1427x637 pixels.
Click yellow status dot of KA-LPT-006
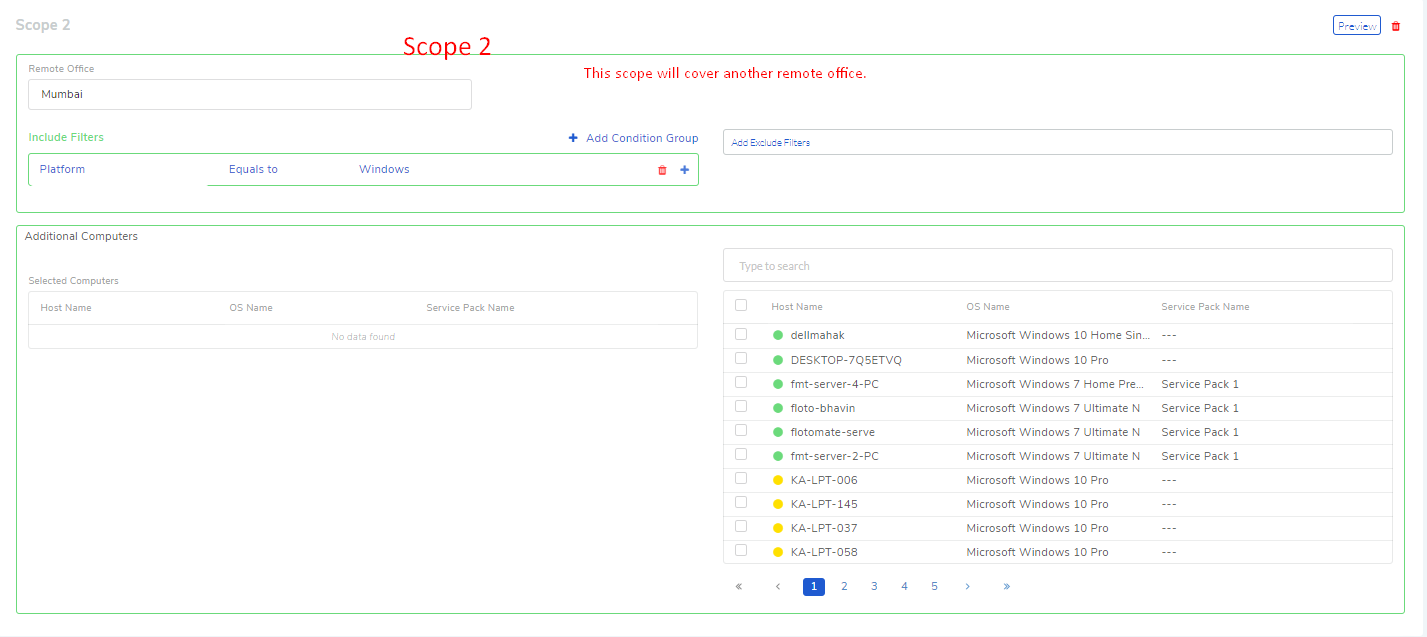coord(778,480)
